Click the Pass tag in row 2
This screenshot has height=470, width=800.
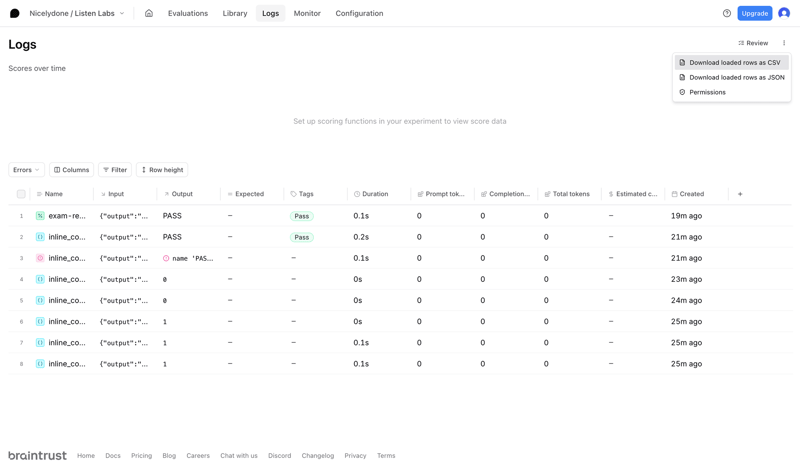(302, 237)
